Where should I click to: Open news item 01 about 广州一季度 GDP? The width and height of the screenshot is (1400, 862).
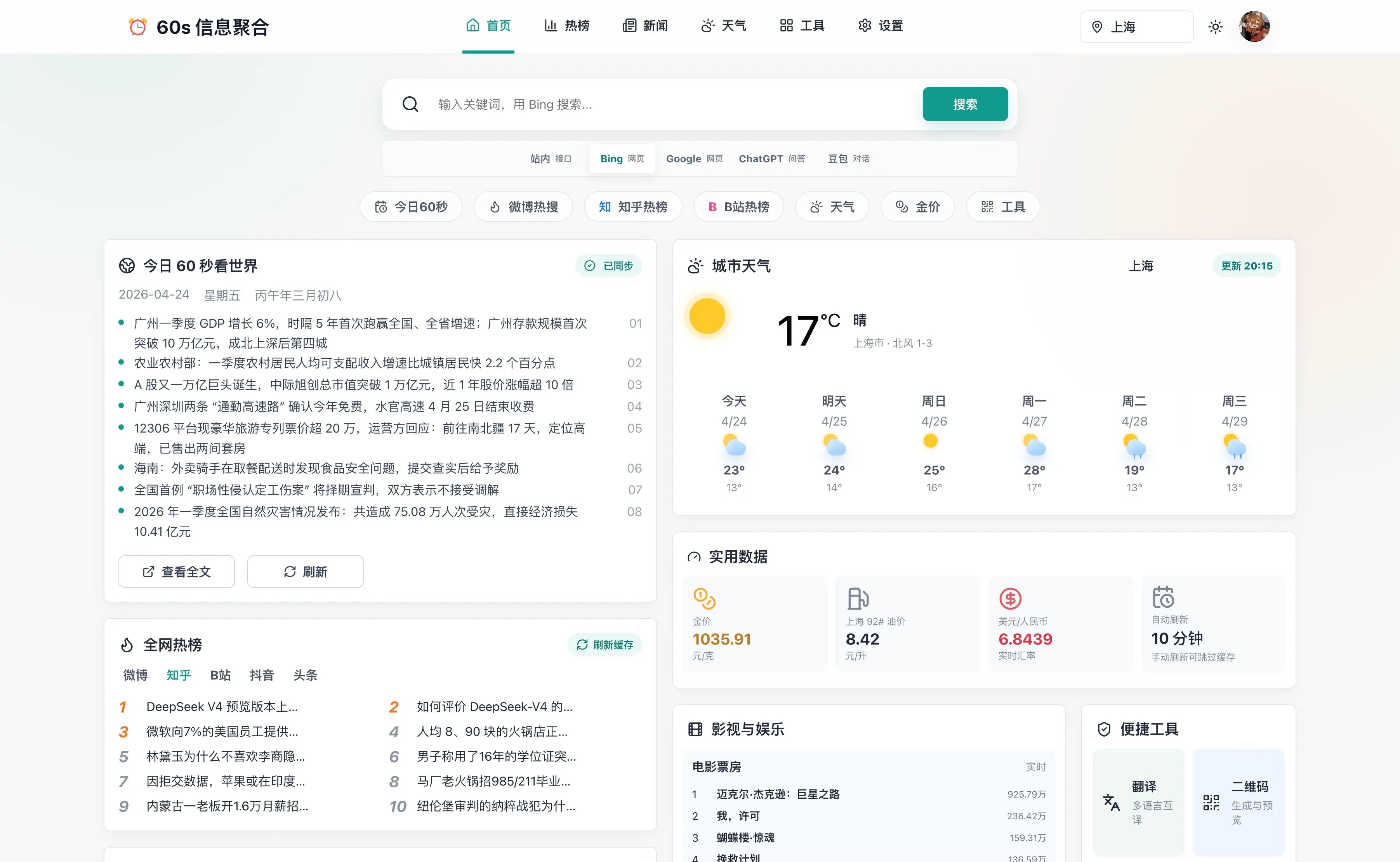[380, 333]
